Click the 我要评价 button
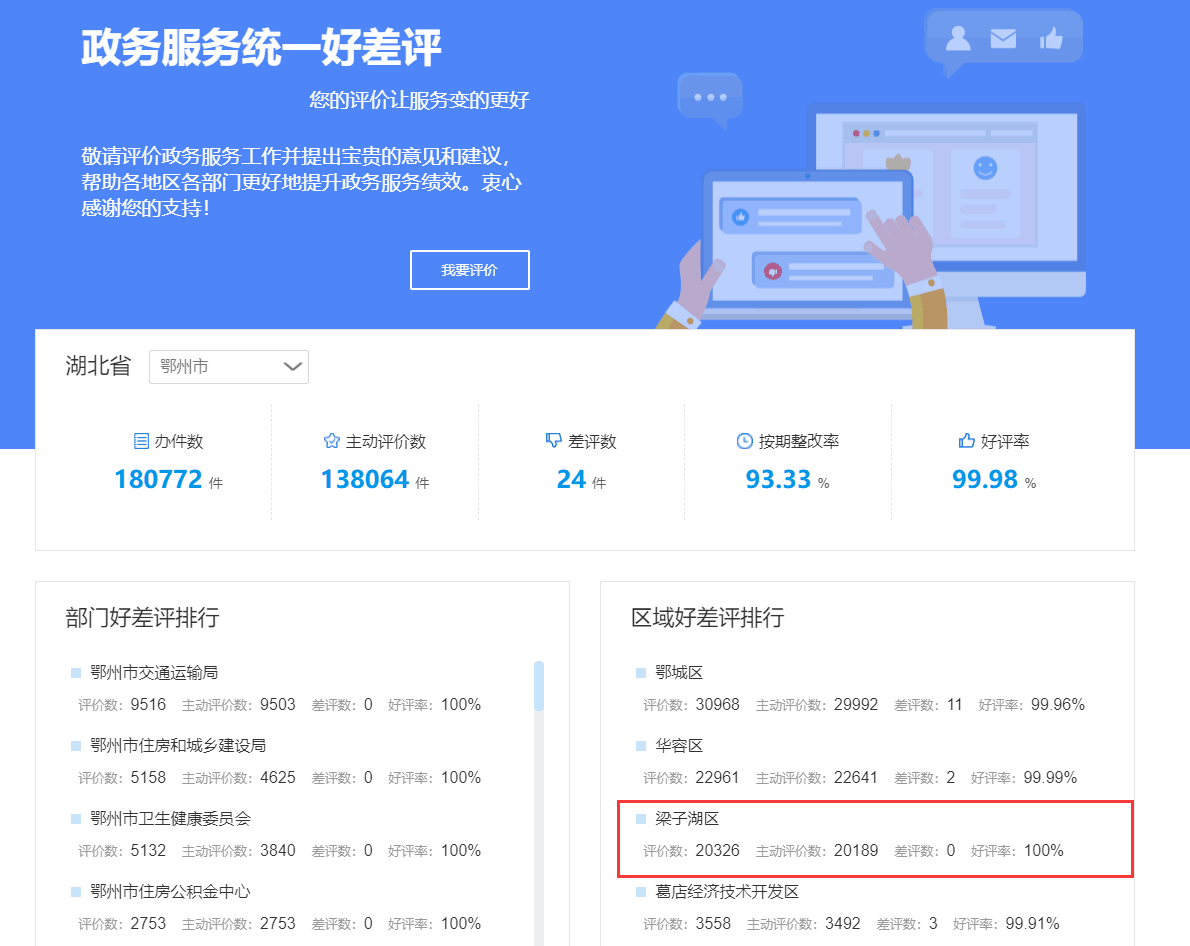The width and height of the screenshot is (1190, 946). tap(470, 270)
